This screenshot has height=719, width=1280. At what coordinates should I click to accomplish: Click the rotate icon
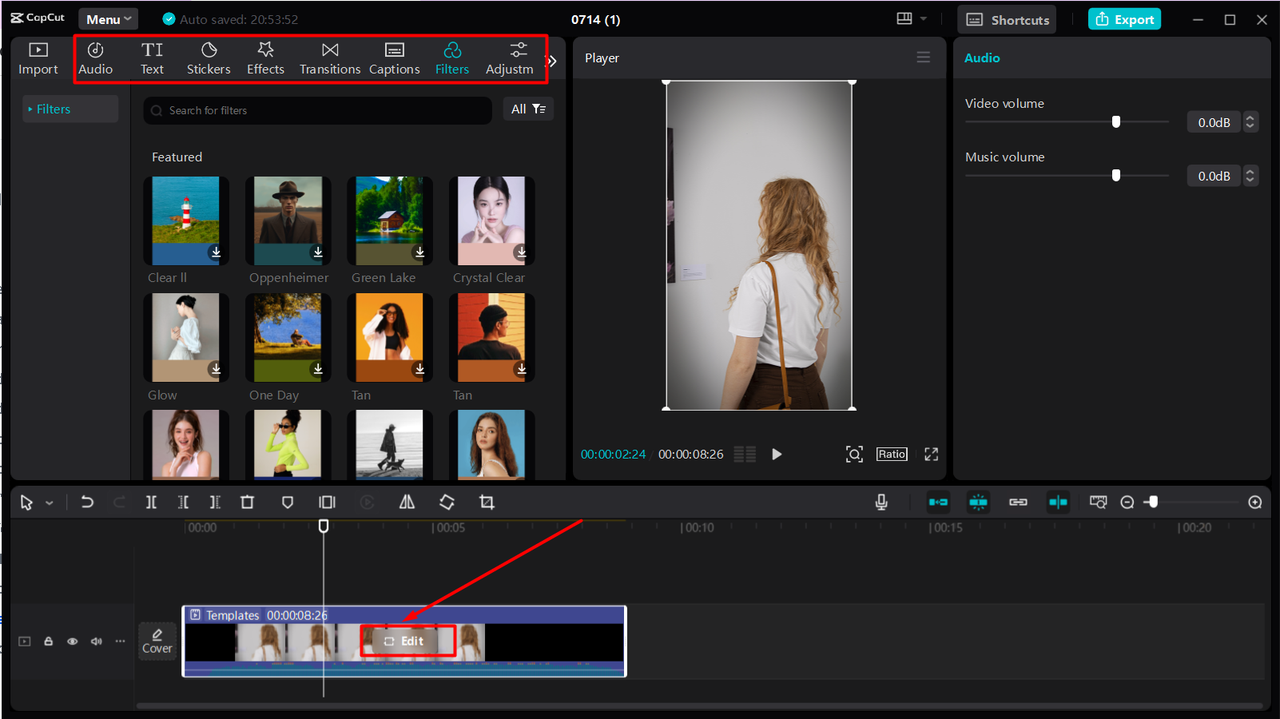click(x=447, y=502)
